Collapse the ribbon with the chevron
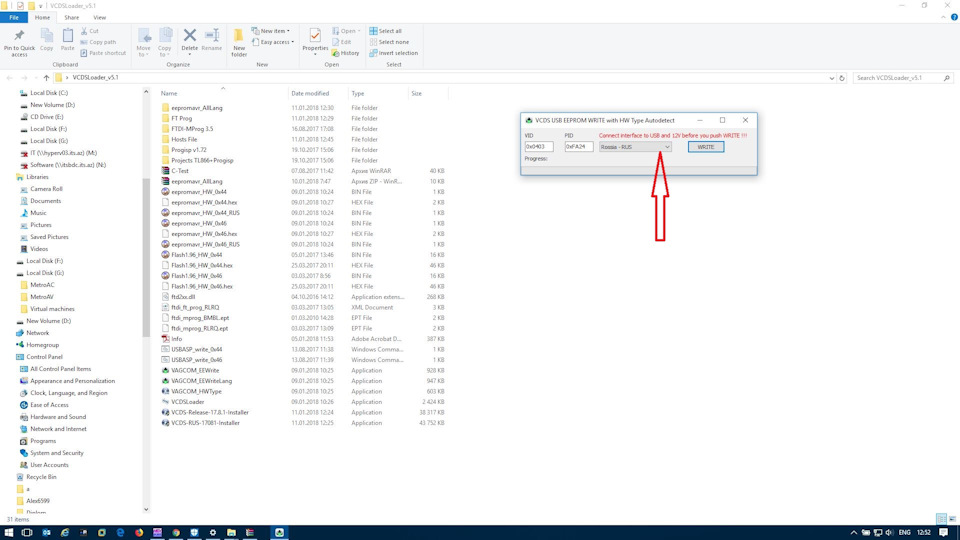Image resolution: width=960 pixels, height=540 pixels. pyautogui.click(x=943, y=18)
